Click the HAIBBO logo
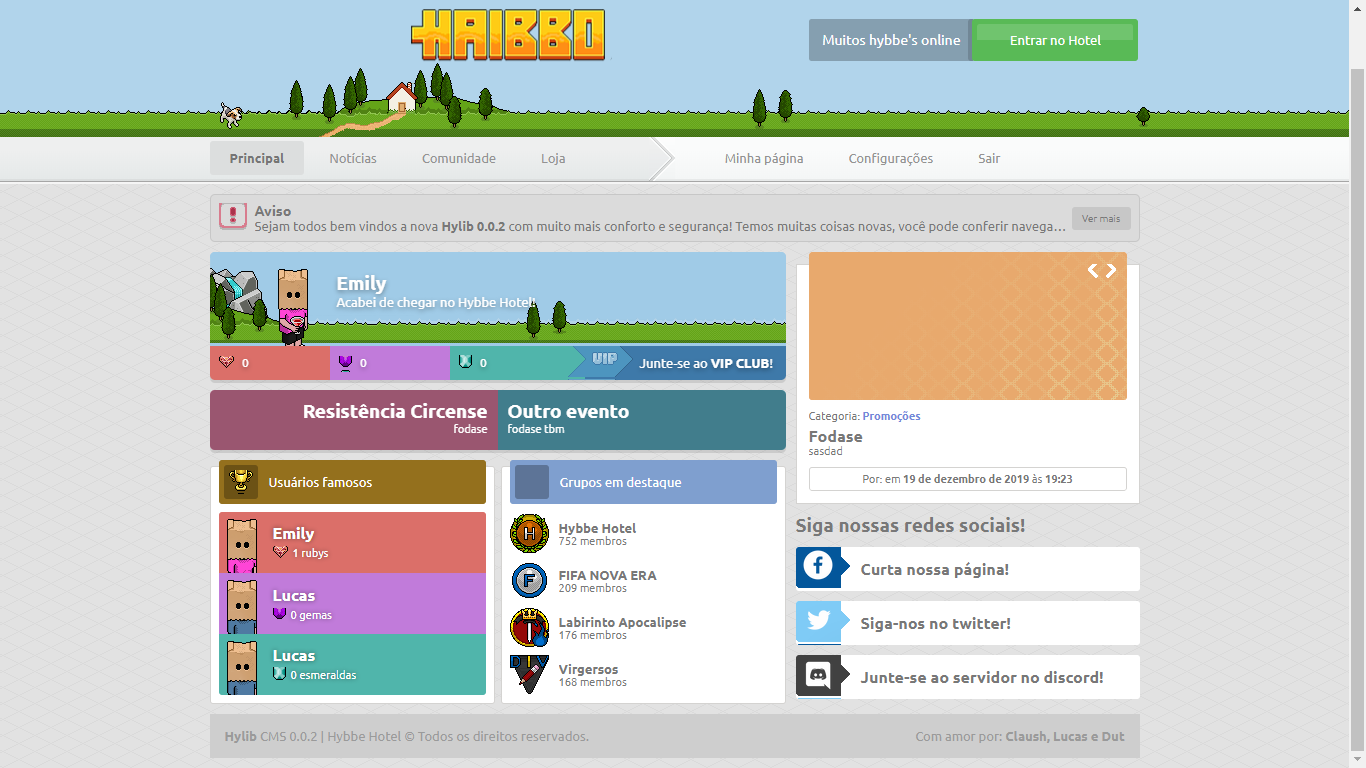This screenshot has height=768, width=1366. 508,35
